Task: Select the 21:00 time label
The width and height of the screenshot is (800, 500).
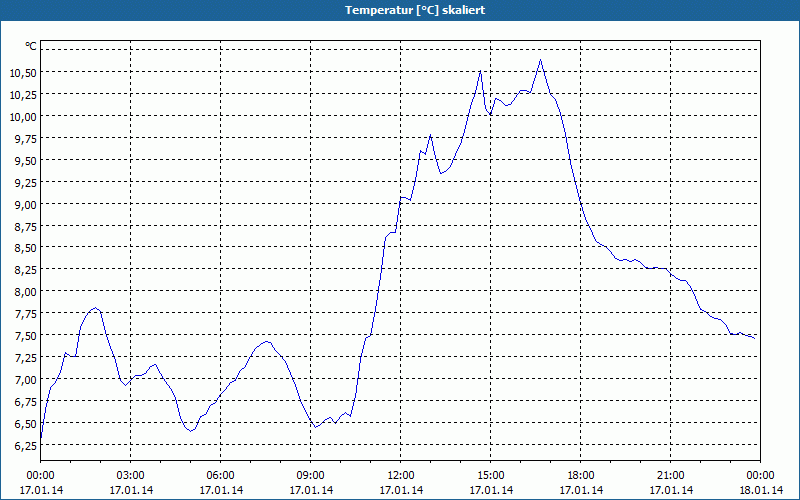Action: pyautogui.click(x=670, y=476)
